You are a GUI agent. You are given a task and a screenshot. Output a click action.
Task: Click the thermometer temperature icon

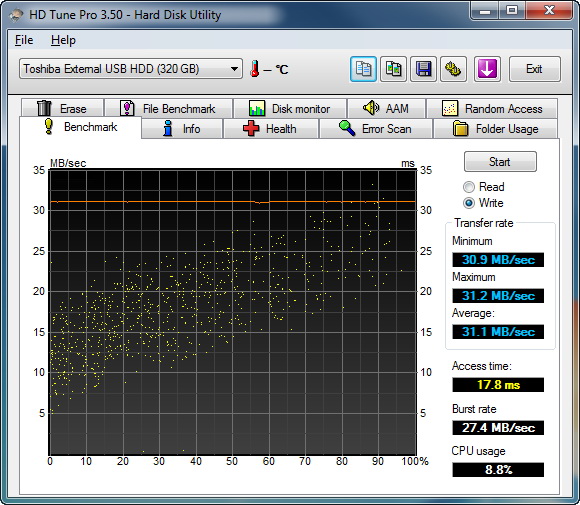[x=254, y=69]
